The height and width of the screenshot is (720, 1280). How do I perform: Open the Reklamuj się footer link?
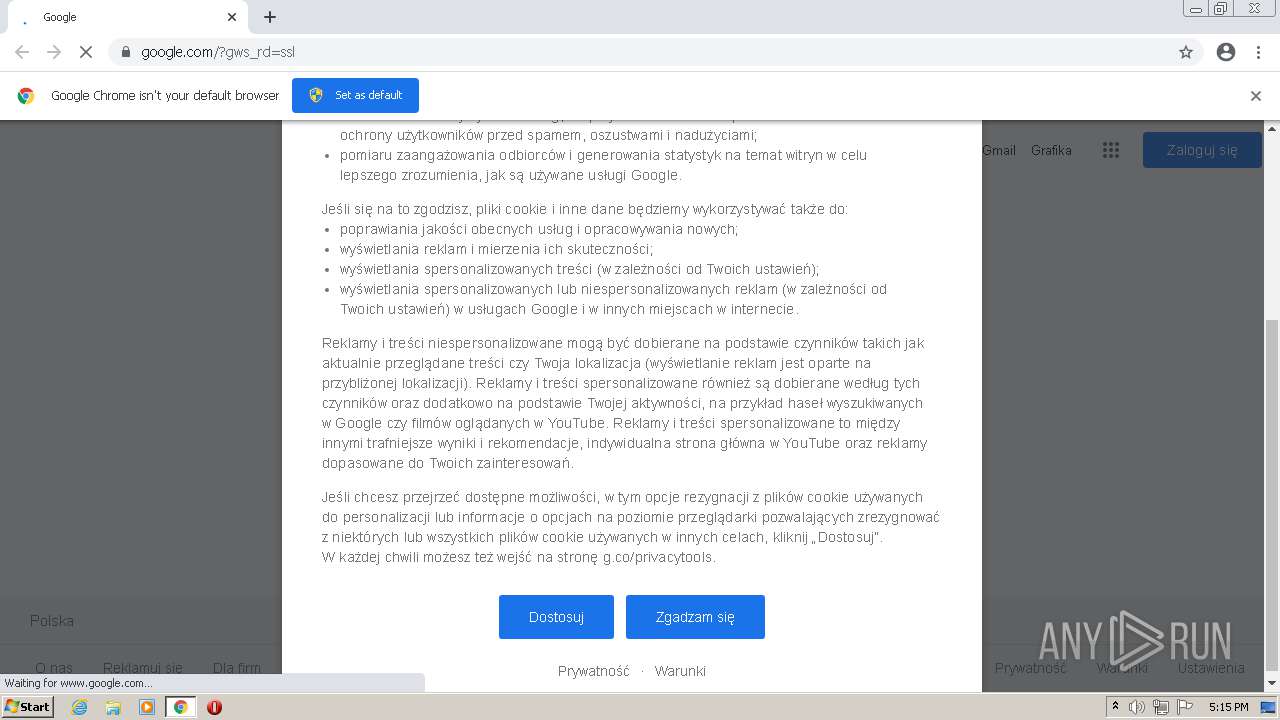(143, 668)
